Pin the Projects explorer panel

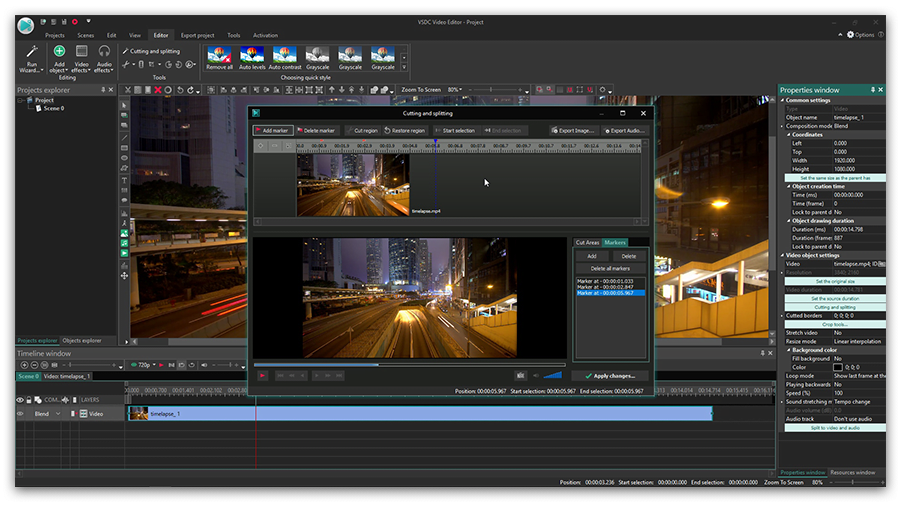(103, 90)
